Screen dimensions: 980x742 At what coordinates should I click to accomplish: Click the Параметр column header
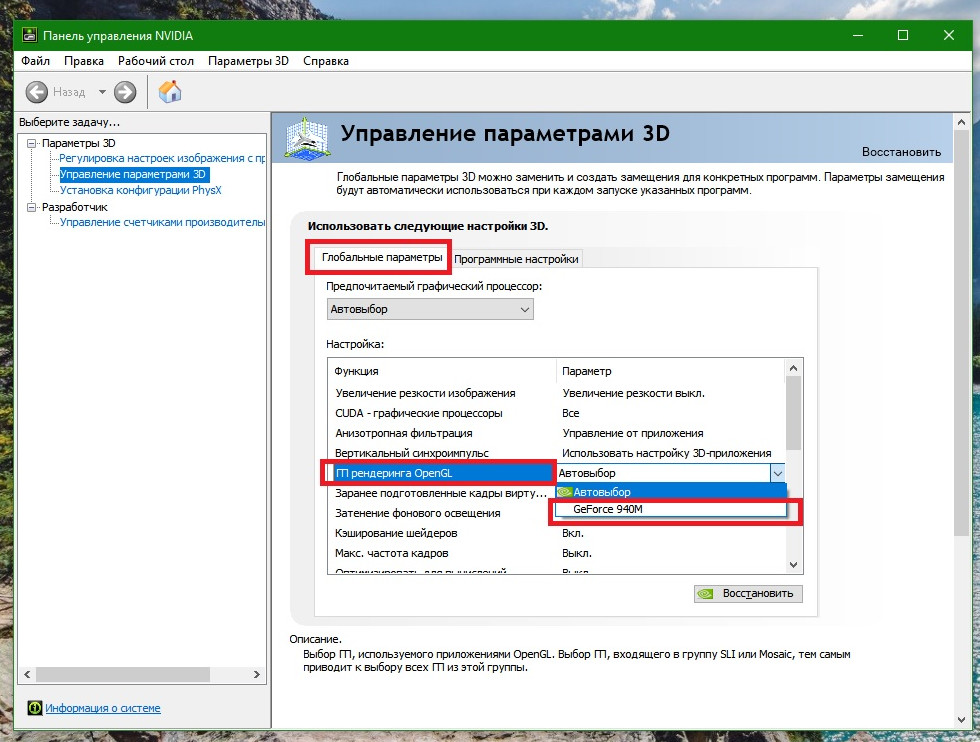point(669,371)
